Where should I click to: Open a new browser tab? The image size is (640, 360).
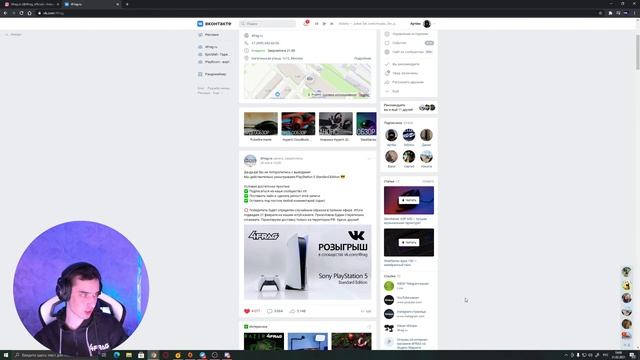tap(127, 4)
